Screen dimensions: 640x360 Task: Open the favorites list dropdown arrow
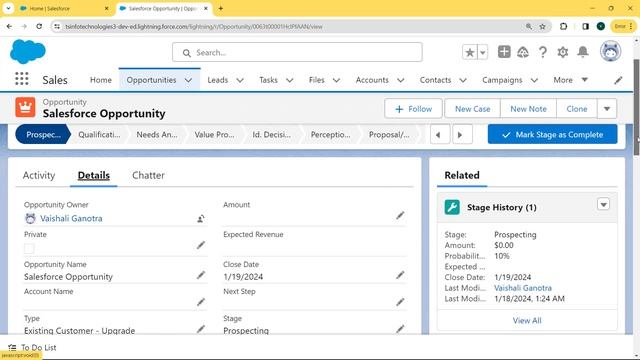(483, 52)
